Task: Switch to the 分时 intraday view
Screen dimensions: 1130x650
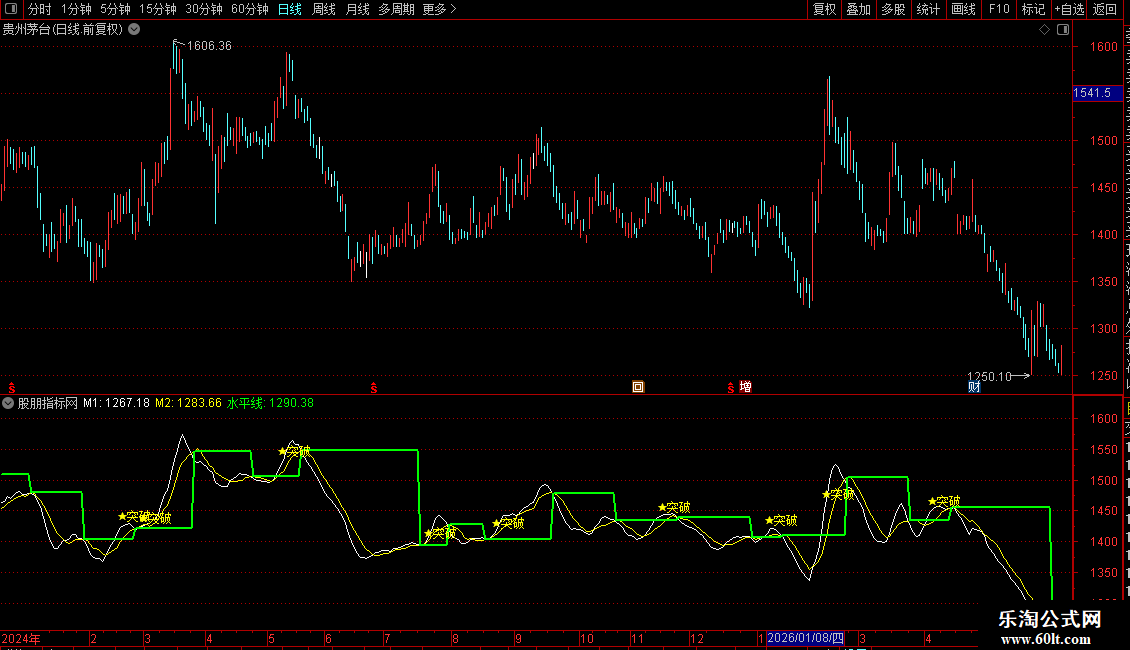Action: [40, 9]
